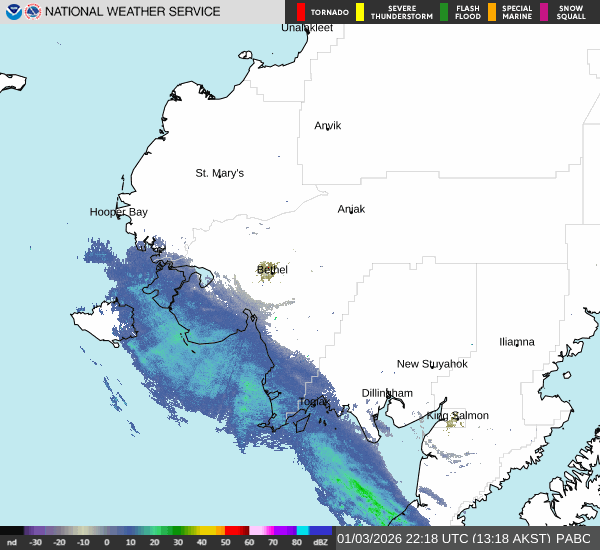Click the green Flash Flood swatch
The width and height of the screenshot is (600, 550).
pyautogui.click(x=444, y=12)
